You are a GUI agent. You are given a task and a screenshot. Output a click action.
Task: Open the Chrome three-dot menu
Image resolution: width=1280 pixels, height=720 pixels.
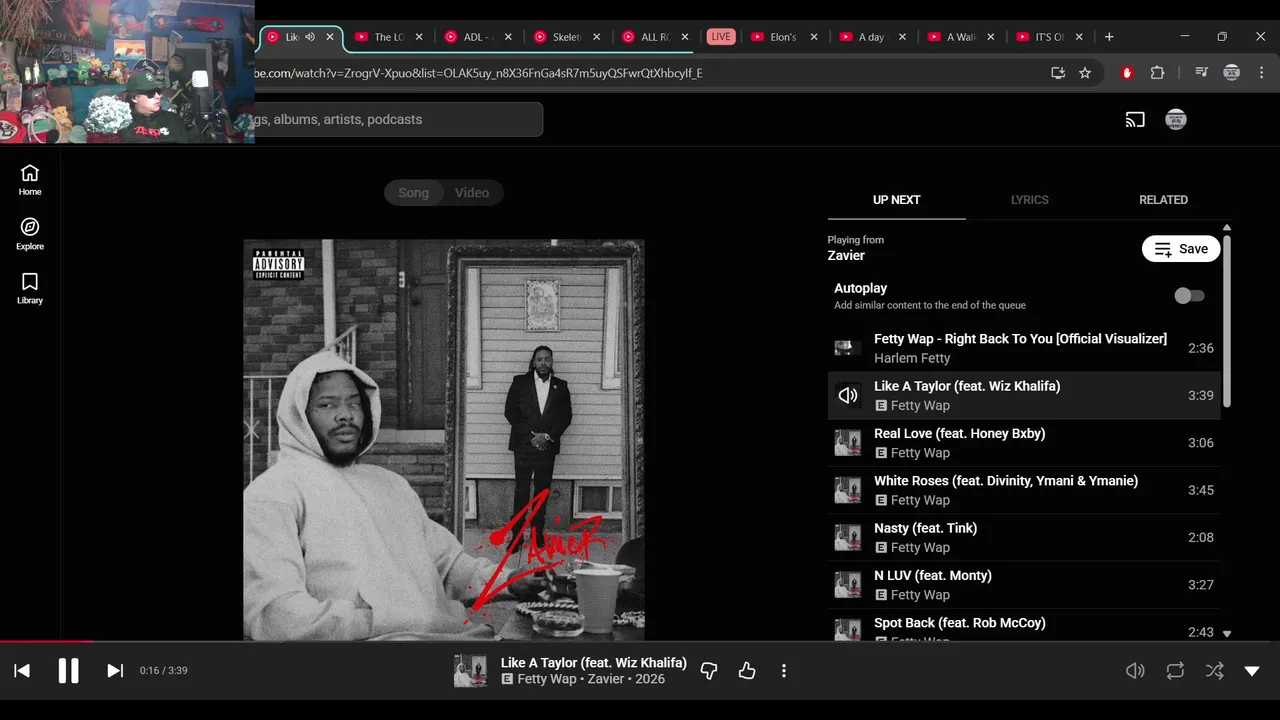[1261, 73]
